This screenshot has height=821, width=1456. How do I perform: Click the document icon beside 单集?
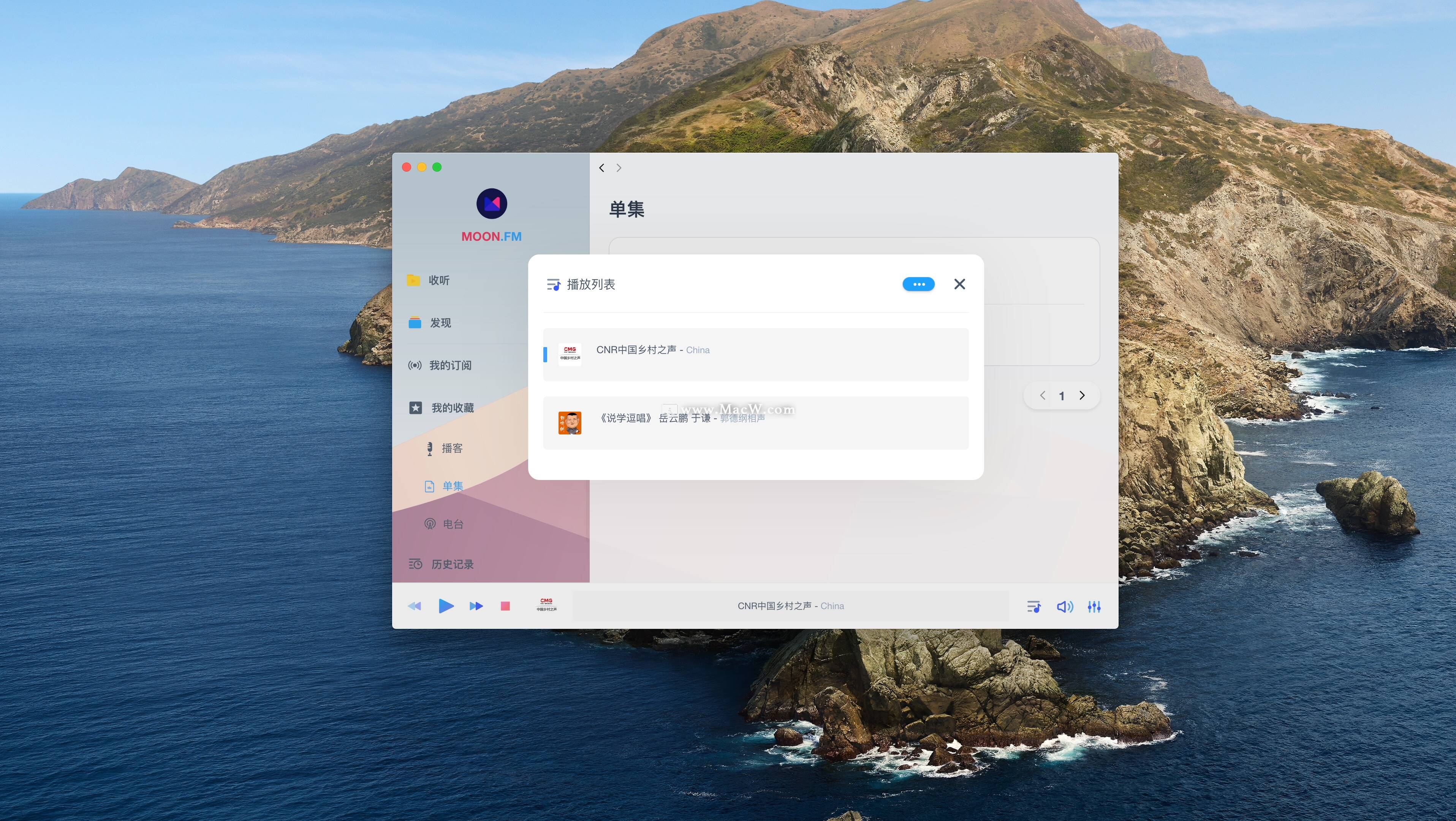(430, 486)
